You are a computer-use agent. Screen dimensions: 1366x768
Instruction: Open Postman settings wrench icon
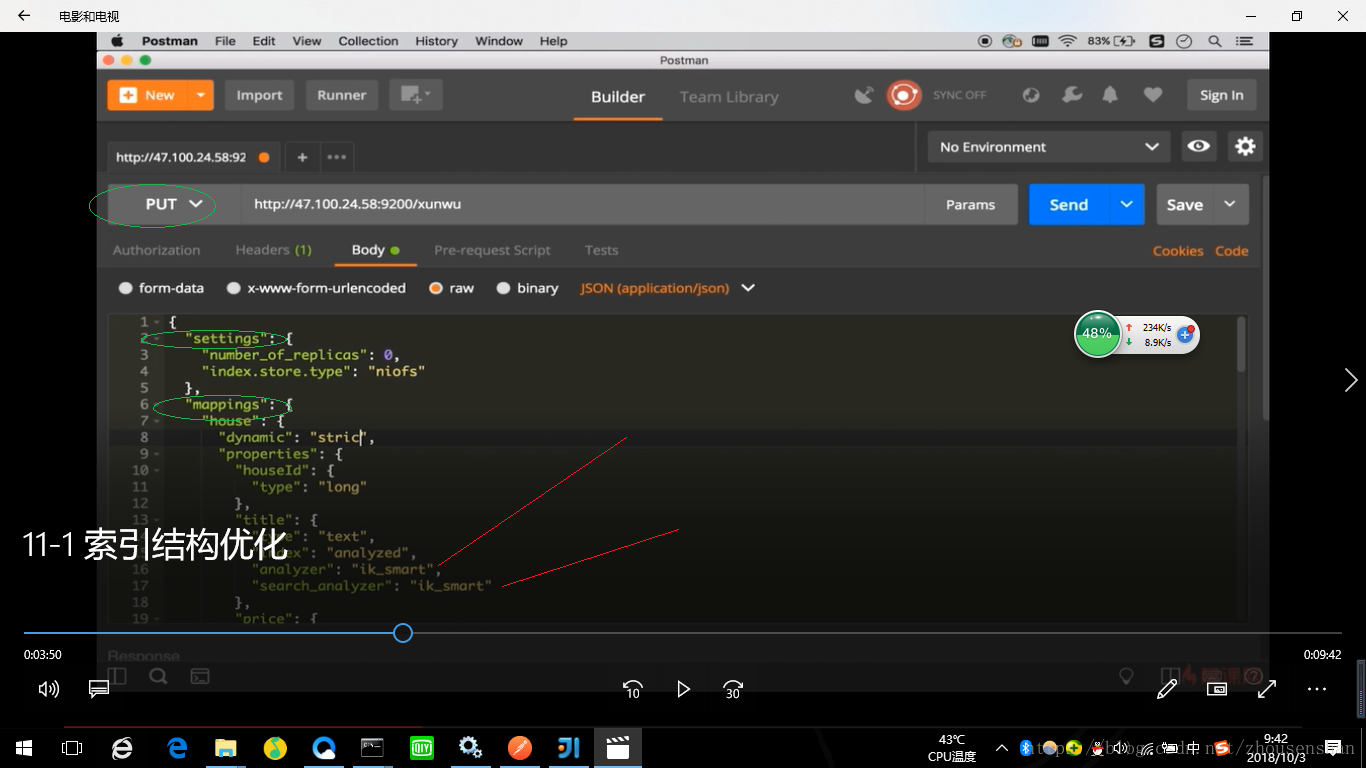click(x=1071, y=95)
